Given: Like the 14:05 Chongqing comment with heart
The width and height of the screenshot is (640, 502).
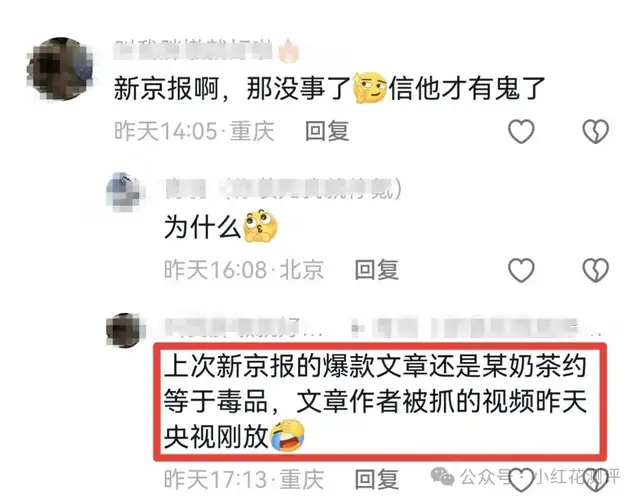Looking at the screenshot, I should tap(521, 131).
